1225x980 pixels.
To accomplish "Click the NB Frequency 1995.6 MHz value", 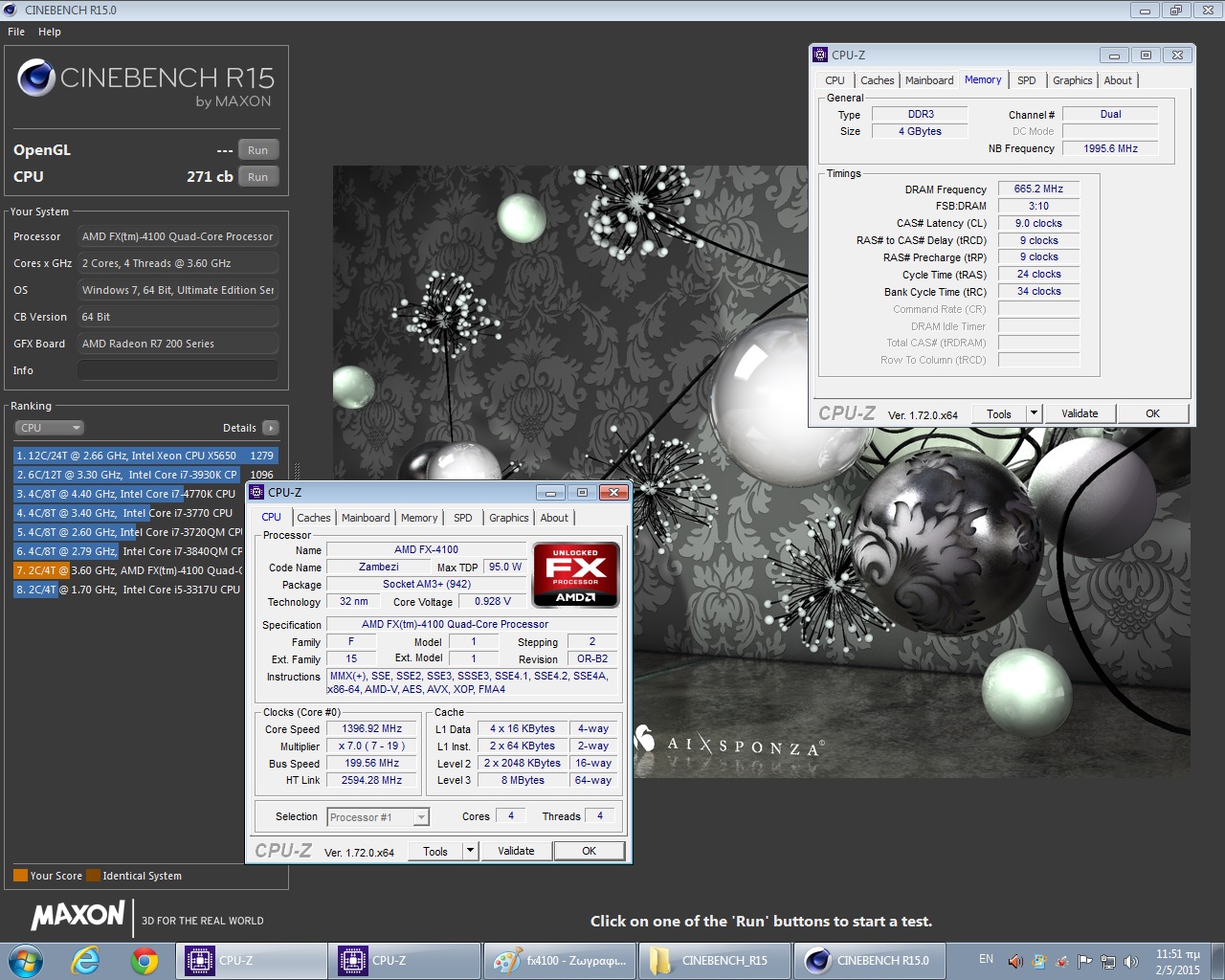I will [x=1110, y=148].
